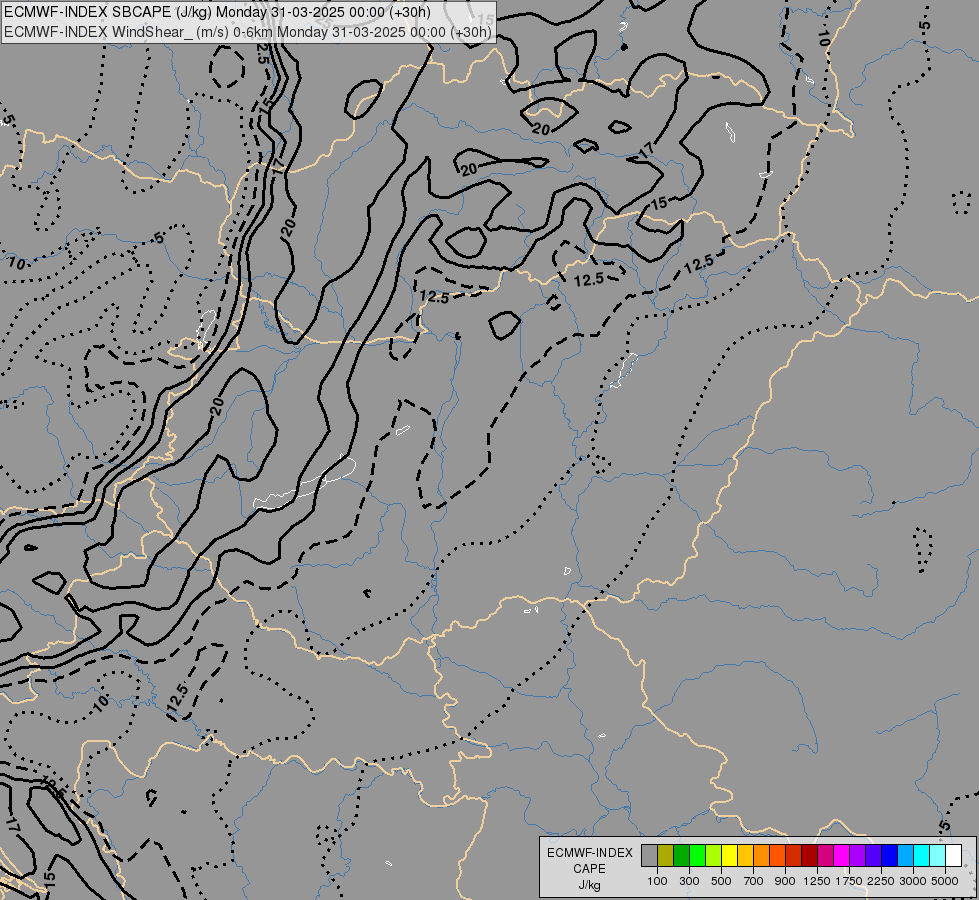This screenshot has height=900, width=979.
Task: Click the pure yellow legend swatch
Action: click(x=730, y=855)
